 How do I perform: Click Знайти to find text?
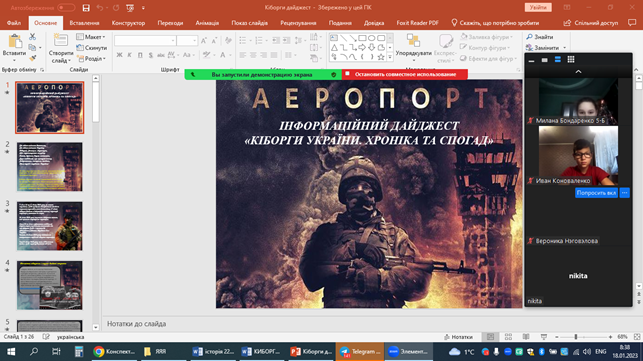tap(540, 37)
